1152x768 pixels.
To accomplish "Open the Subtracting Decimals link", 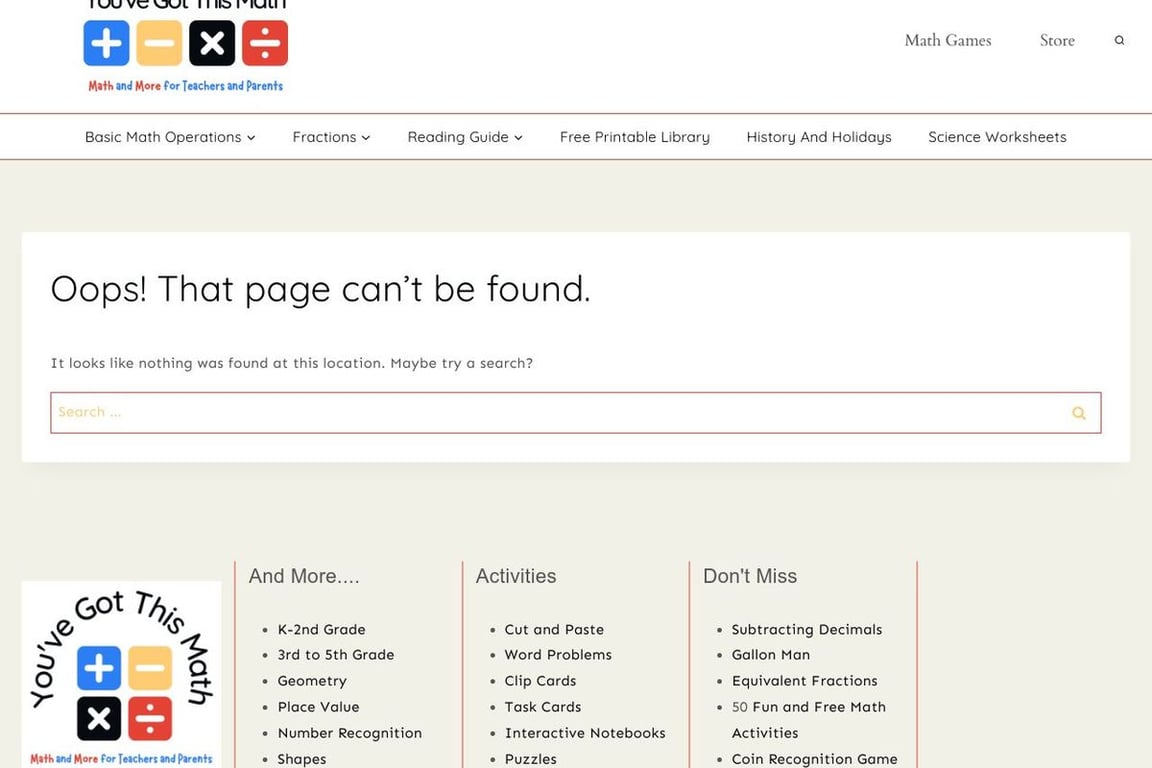I will pos(806,629).
